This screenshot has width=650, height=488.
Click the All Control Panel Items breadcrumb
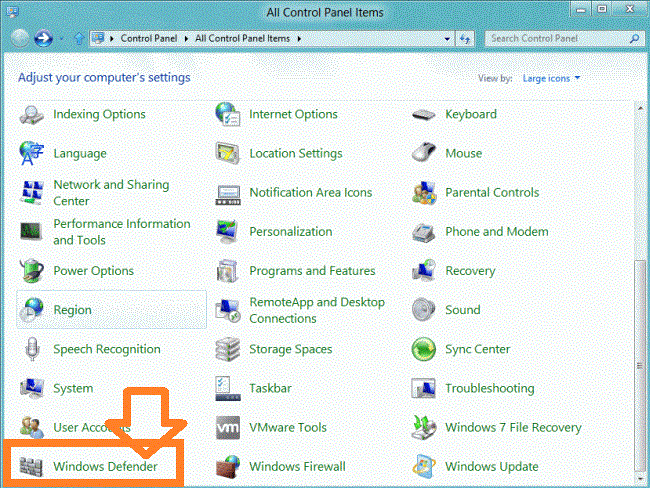point(243,39)
